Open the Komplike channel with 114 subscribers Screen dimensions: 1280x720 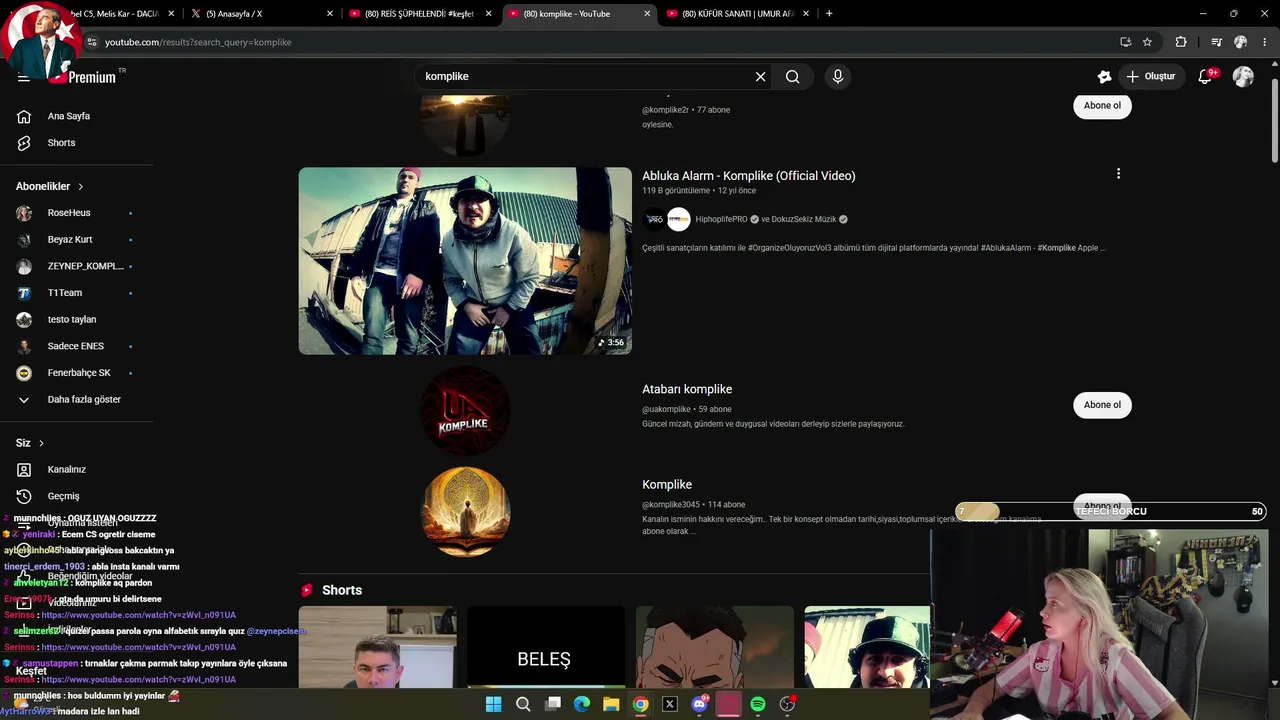[x=667, y=485]
